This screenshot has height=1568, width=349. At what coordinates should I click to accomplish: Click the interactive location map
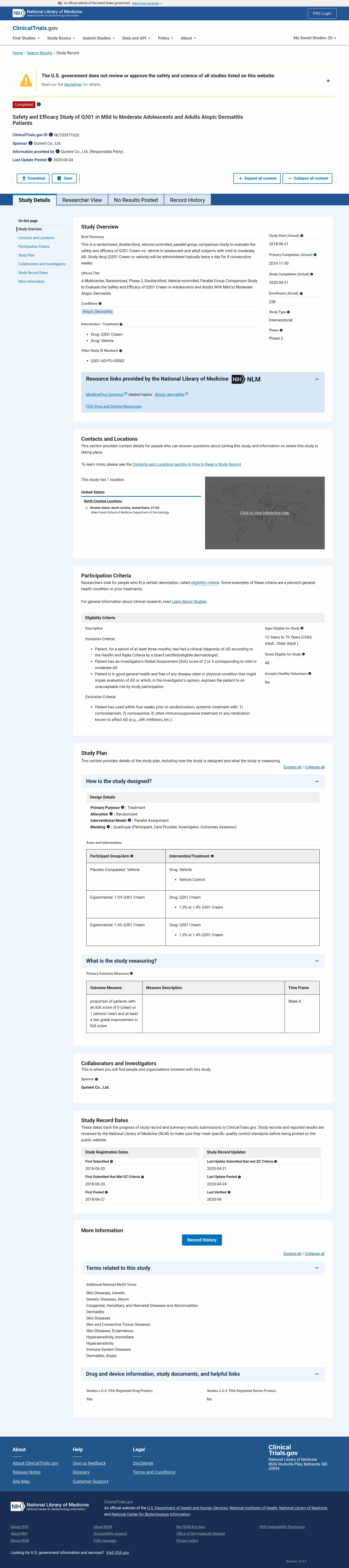click(x=264, y=512)
